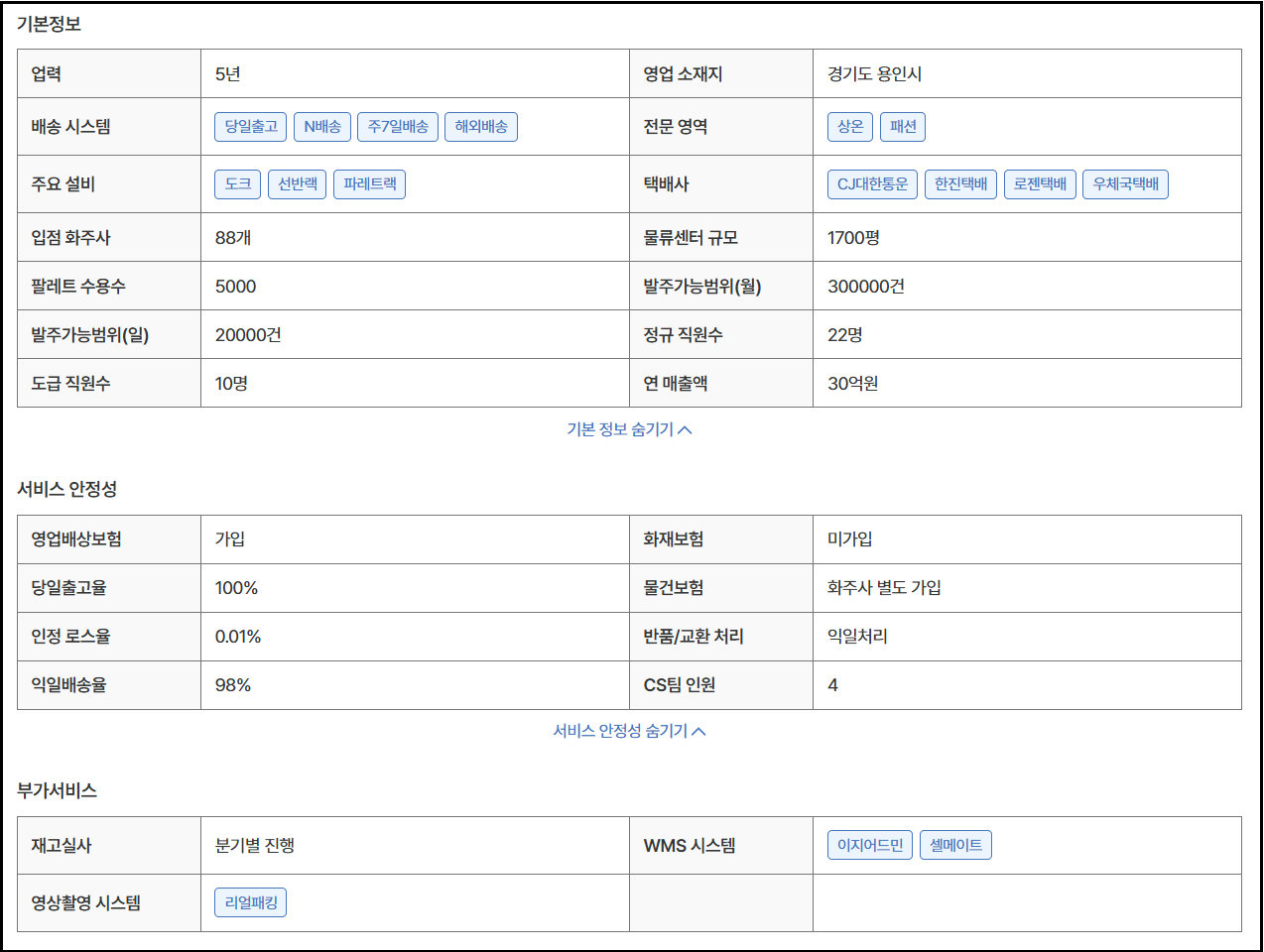This screenshot has height=952, width=1264.
Task: Click the 한진택배 courier tag
Action: pyautogui.click(x=960, y=184)
